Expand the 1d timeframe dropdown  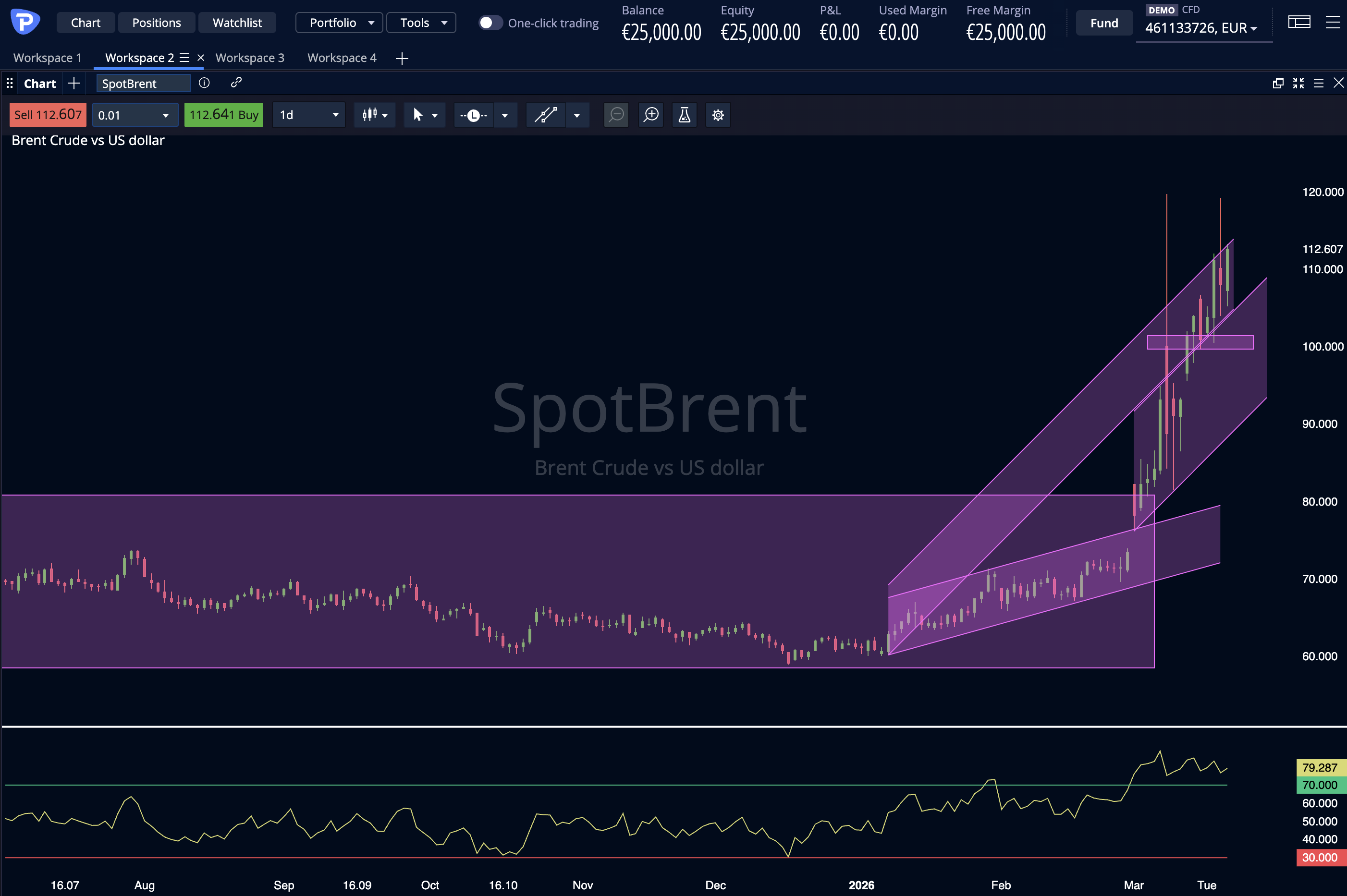coord(308,114)
